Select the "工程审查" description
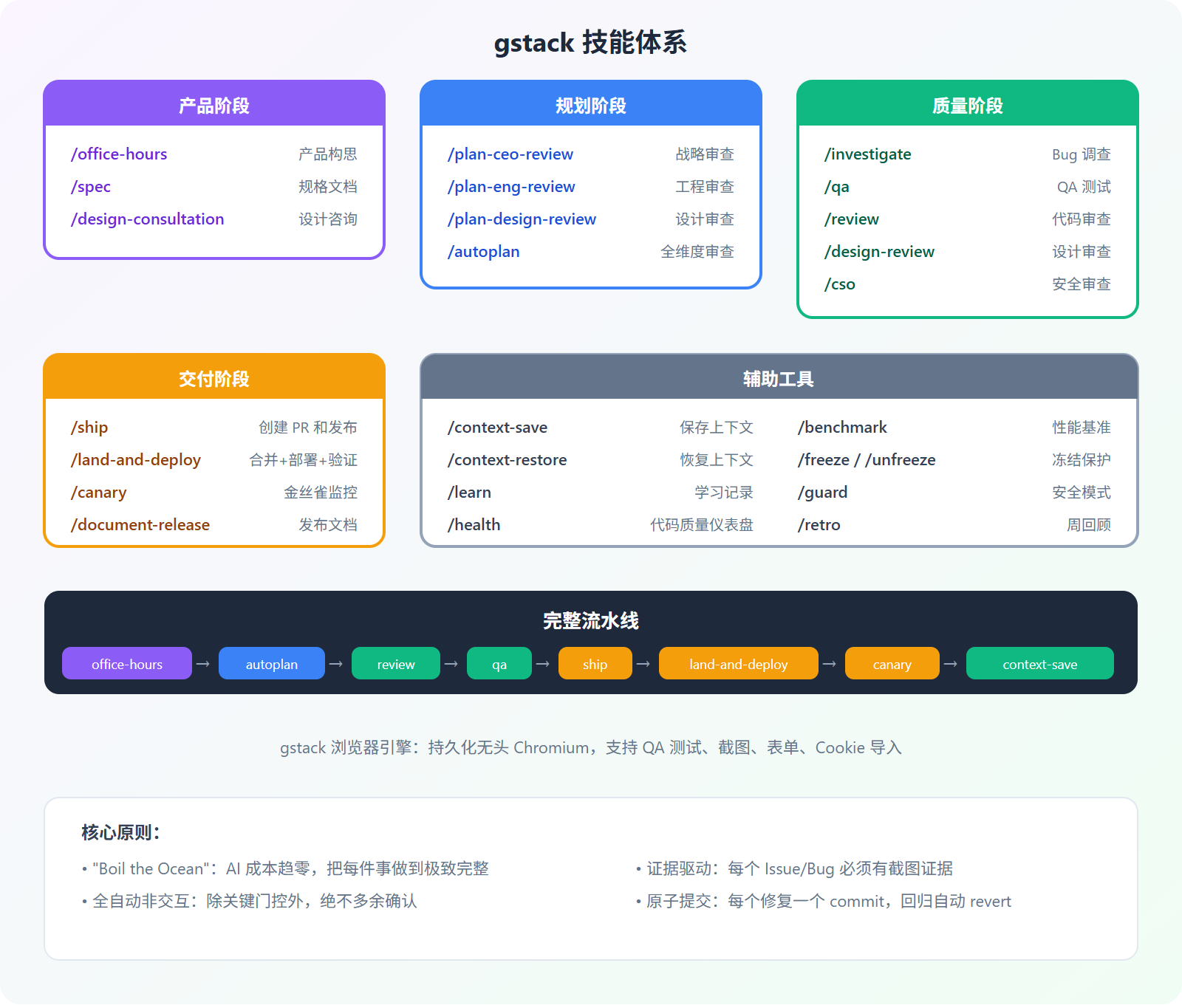1182x1008 pixels. (x=705, y=186)
